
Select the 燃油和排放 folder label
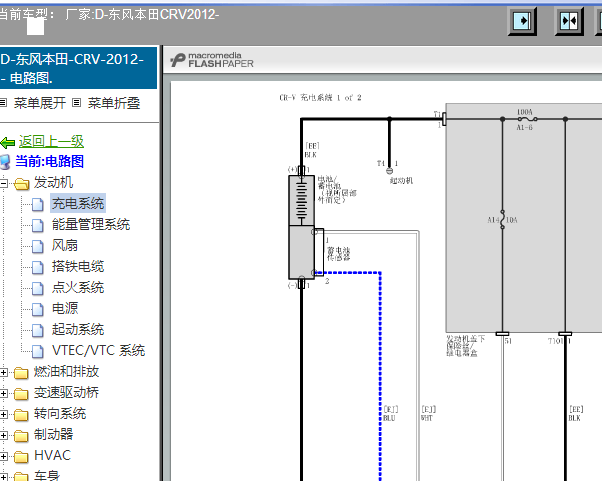point(66,371)
